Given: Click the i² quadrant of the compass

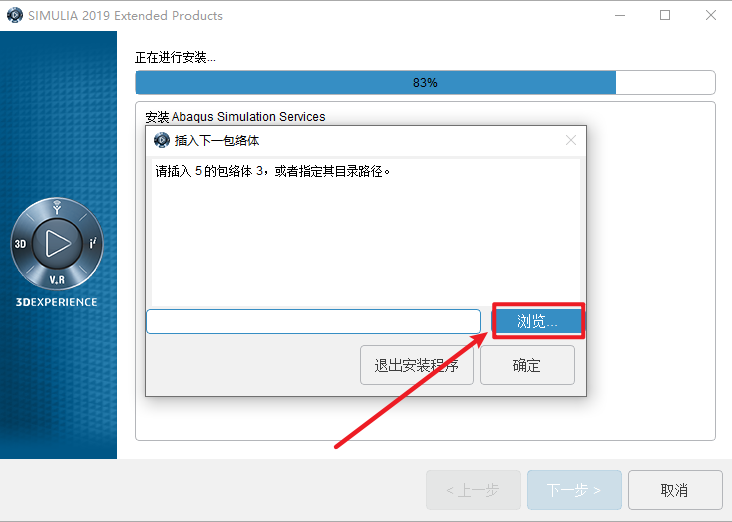Looking at the screenshot, I should pos(93,243).
